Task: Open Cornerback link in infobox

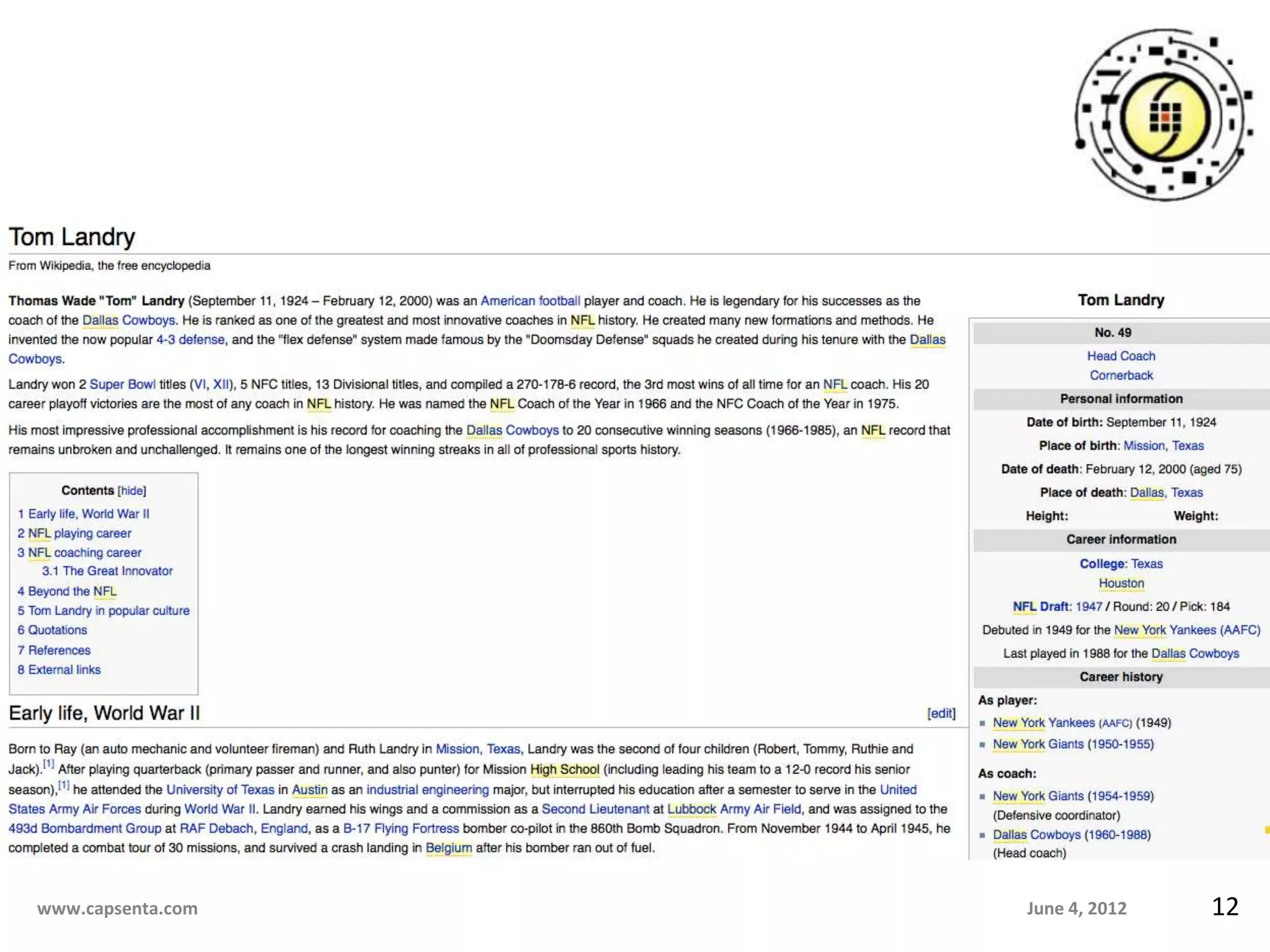Action: (x=1121, y=375)
